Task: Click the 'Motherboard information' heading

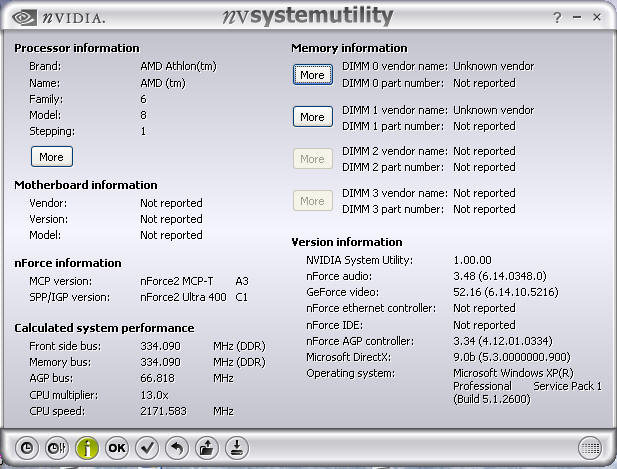Action: (86, 185)
